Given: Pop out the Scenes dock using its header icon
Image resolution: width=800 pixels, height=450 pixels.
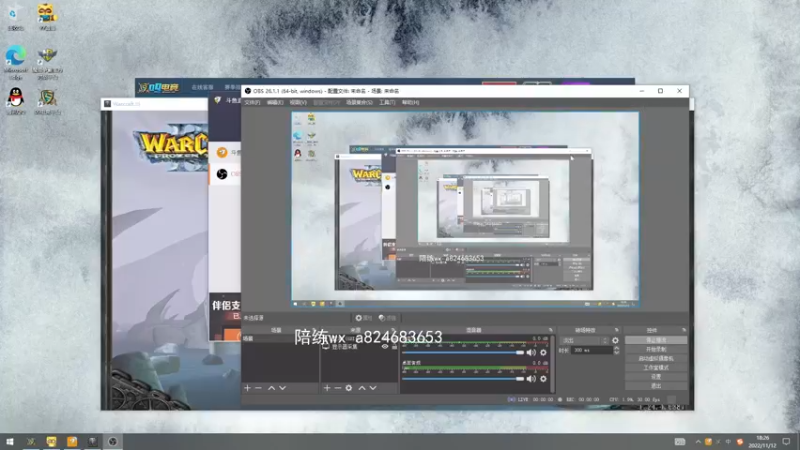Looking at the screenshot, I should click(x=315, y=330).
